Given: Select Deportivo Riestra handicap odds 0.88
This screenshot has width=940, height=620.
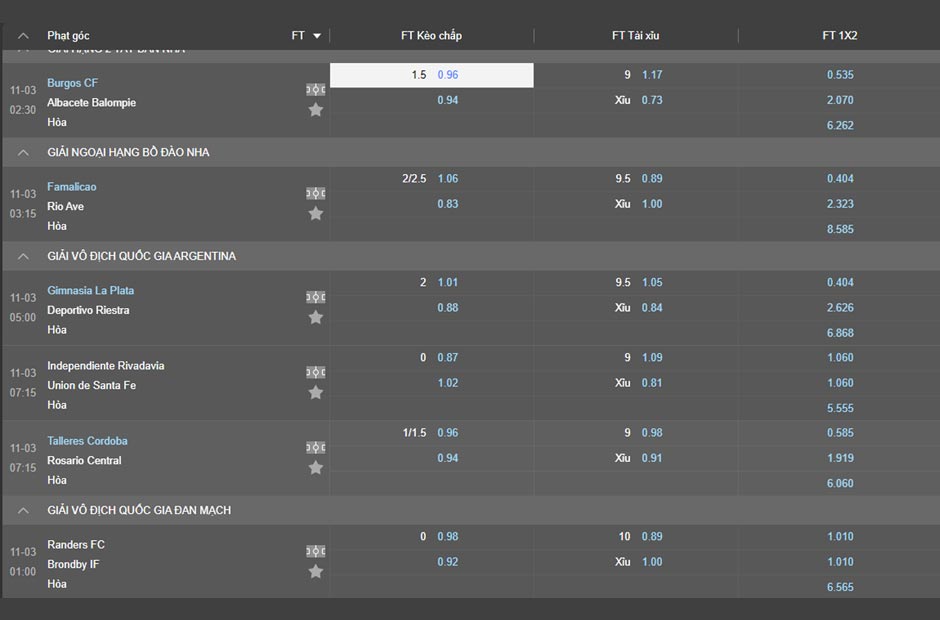Looking at the screenshot, I should click(x=448, y=308).
